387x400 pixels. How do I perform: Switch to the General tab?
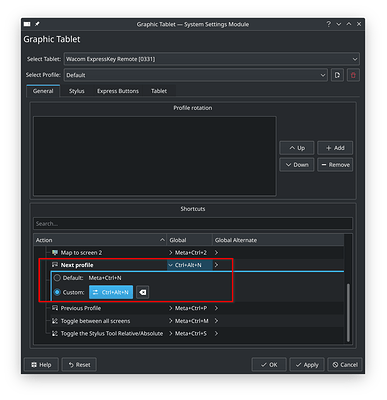(x=43, y=91)
